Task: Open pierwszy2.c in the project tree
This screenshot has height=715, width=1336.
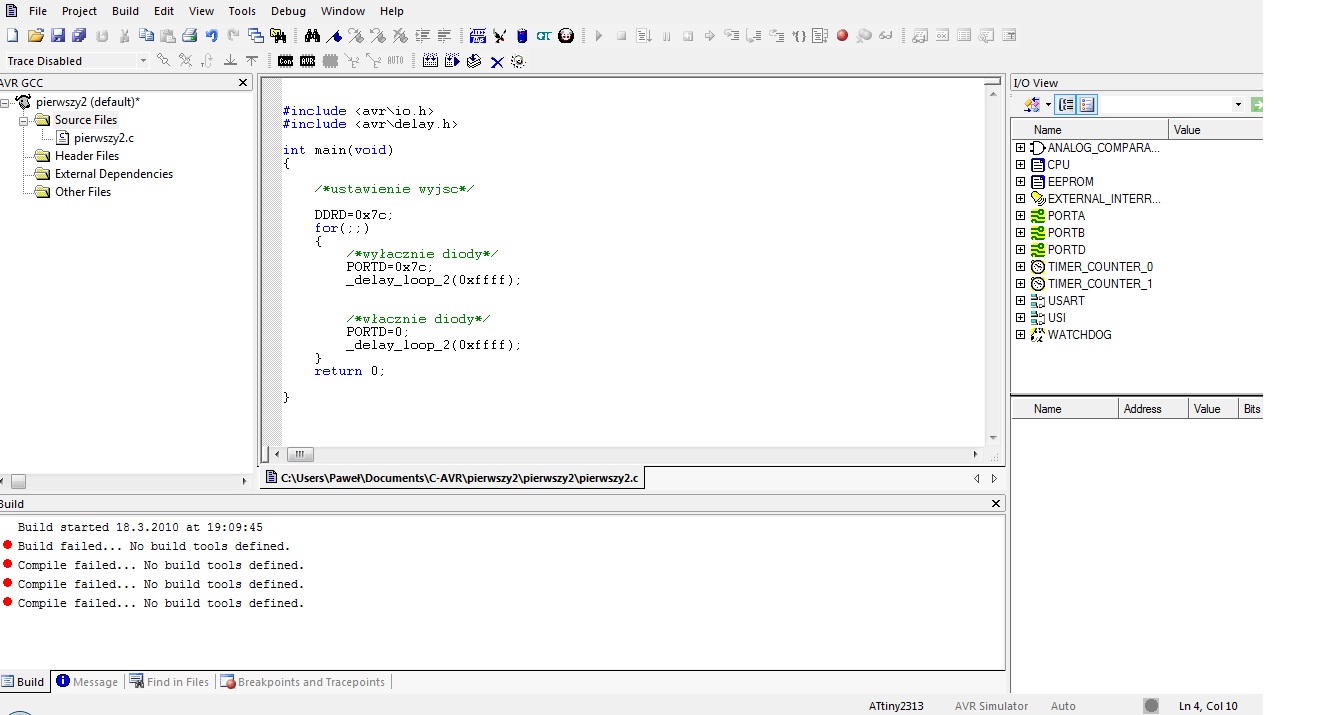Action: 103,138
